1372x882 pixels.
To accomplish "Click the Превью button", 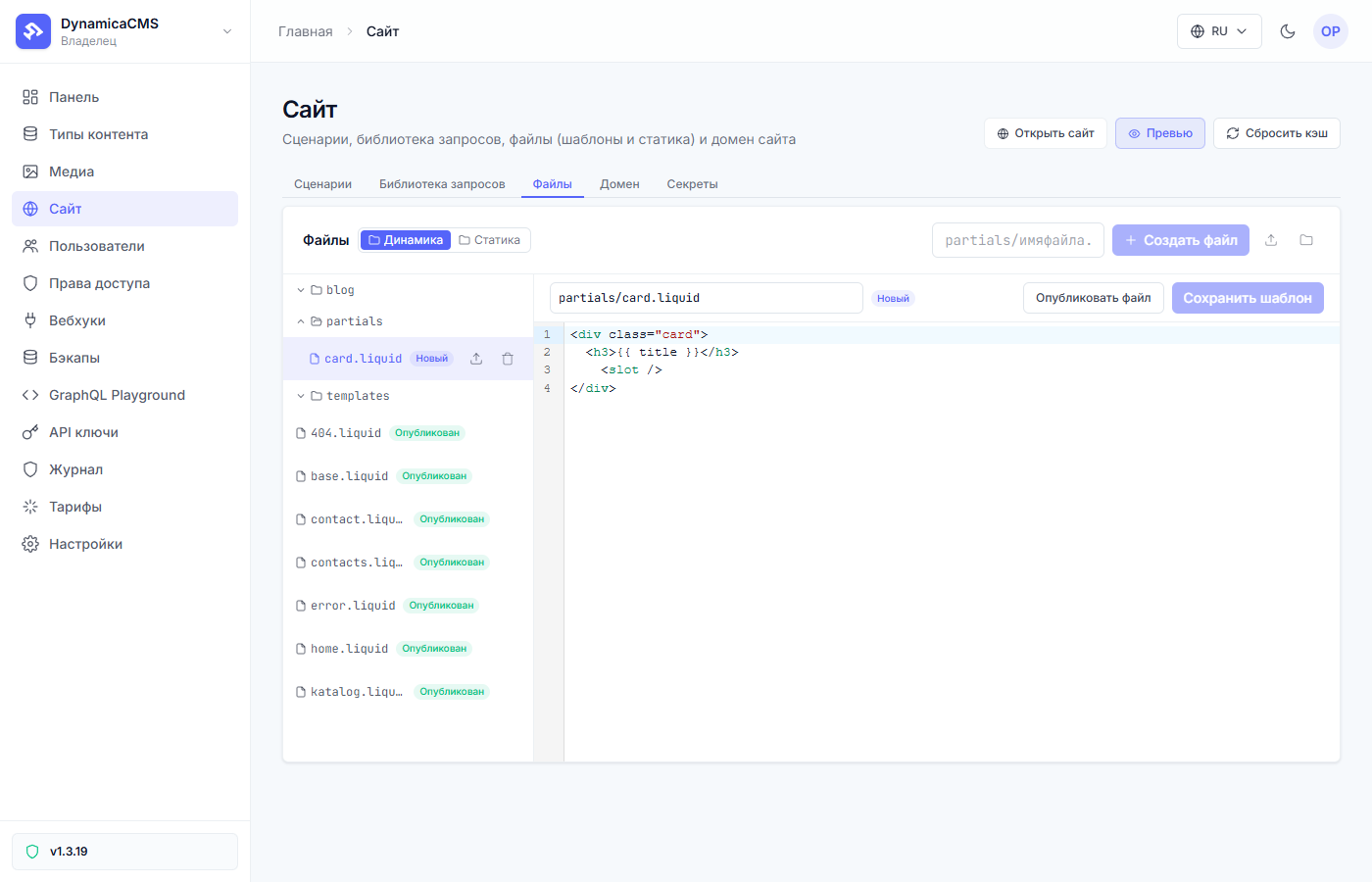I will (1160, 133).
